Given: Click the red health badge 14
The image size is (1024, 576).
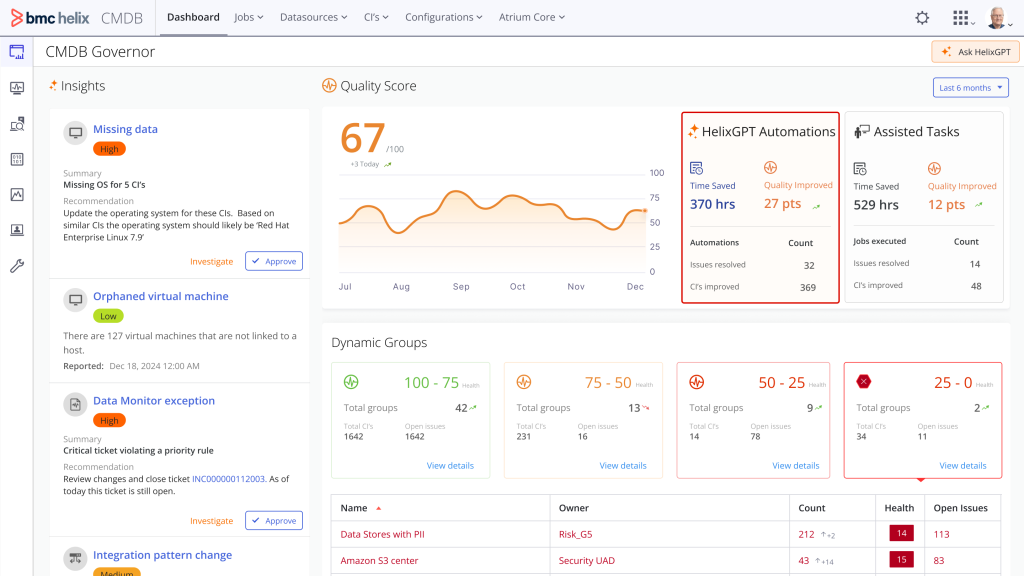Looking at the screenshot, I should pos(901,534).
